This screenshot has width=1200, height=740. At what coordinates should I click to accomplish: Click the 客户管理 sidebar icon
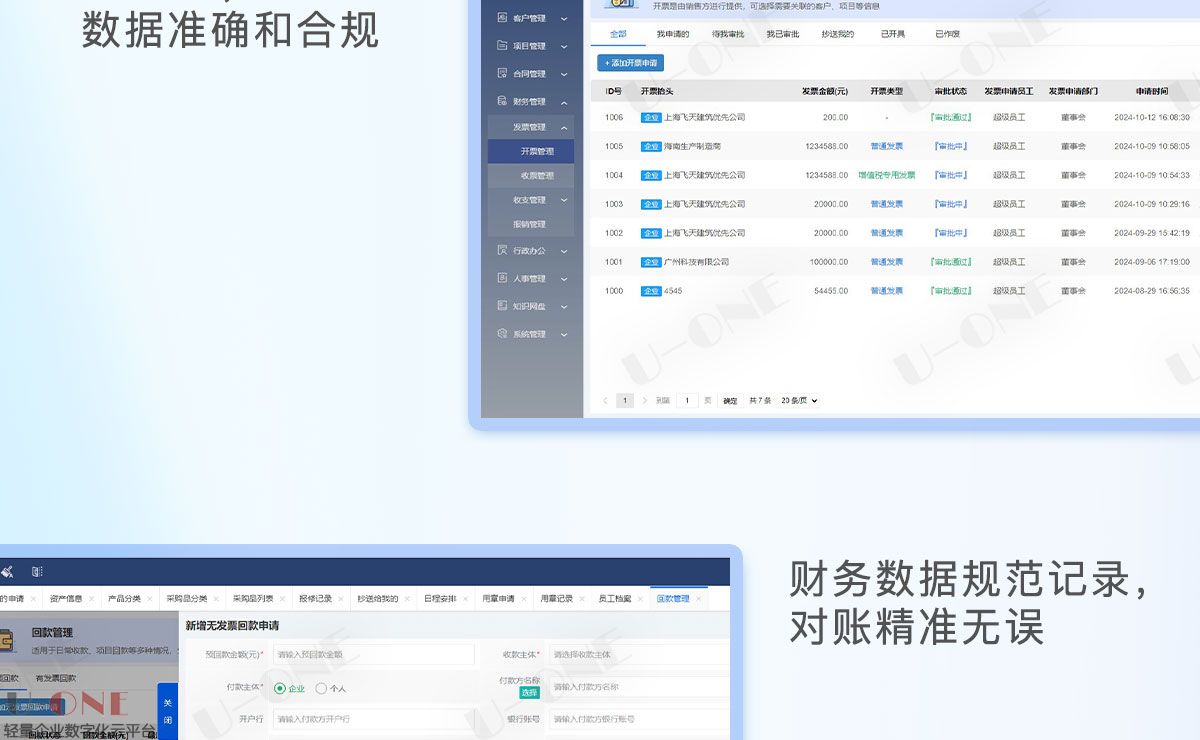pyautogui.click(x=503, y=18)
